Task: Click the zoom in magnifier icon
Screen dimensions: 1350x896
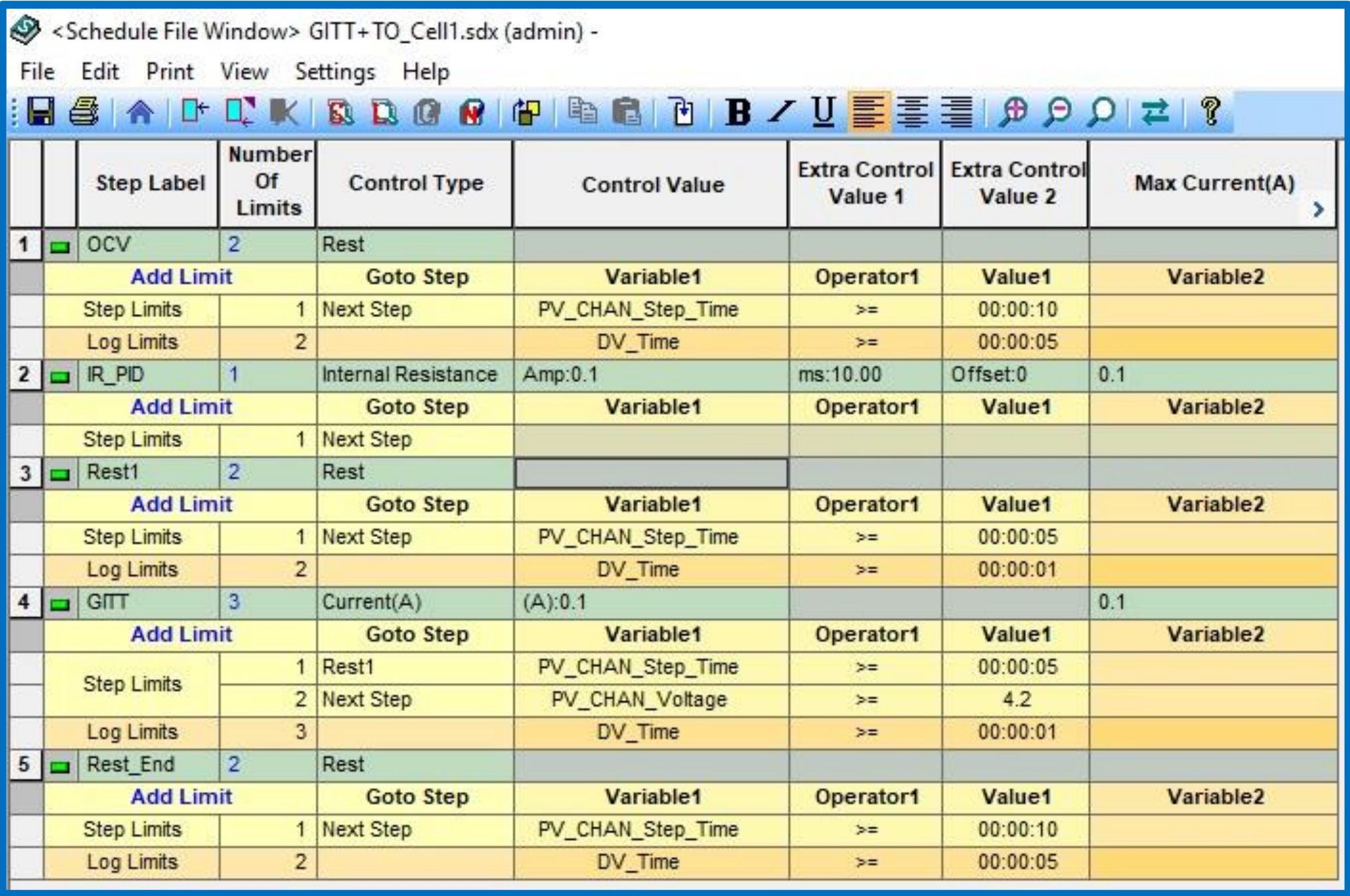Action: 1013,112
